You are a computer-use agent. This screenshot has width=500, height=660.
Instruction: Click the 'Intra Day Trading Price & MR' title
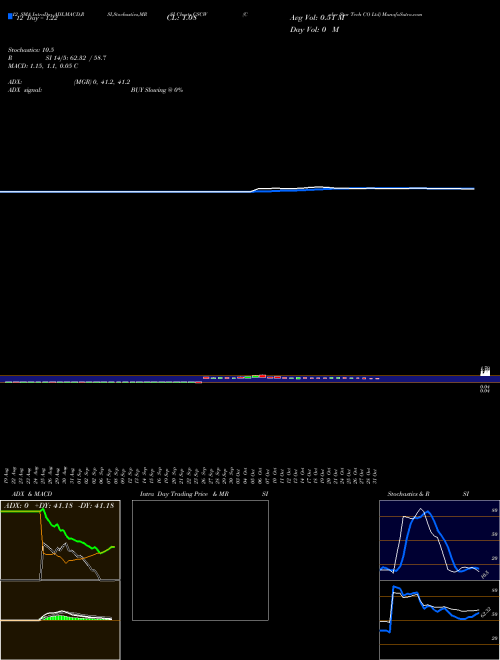pyautogui.click(x=184, y=494)
